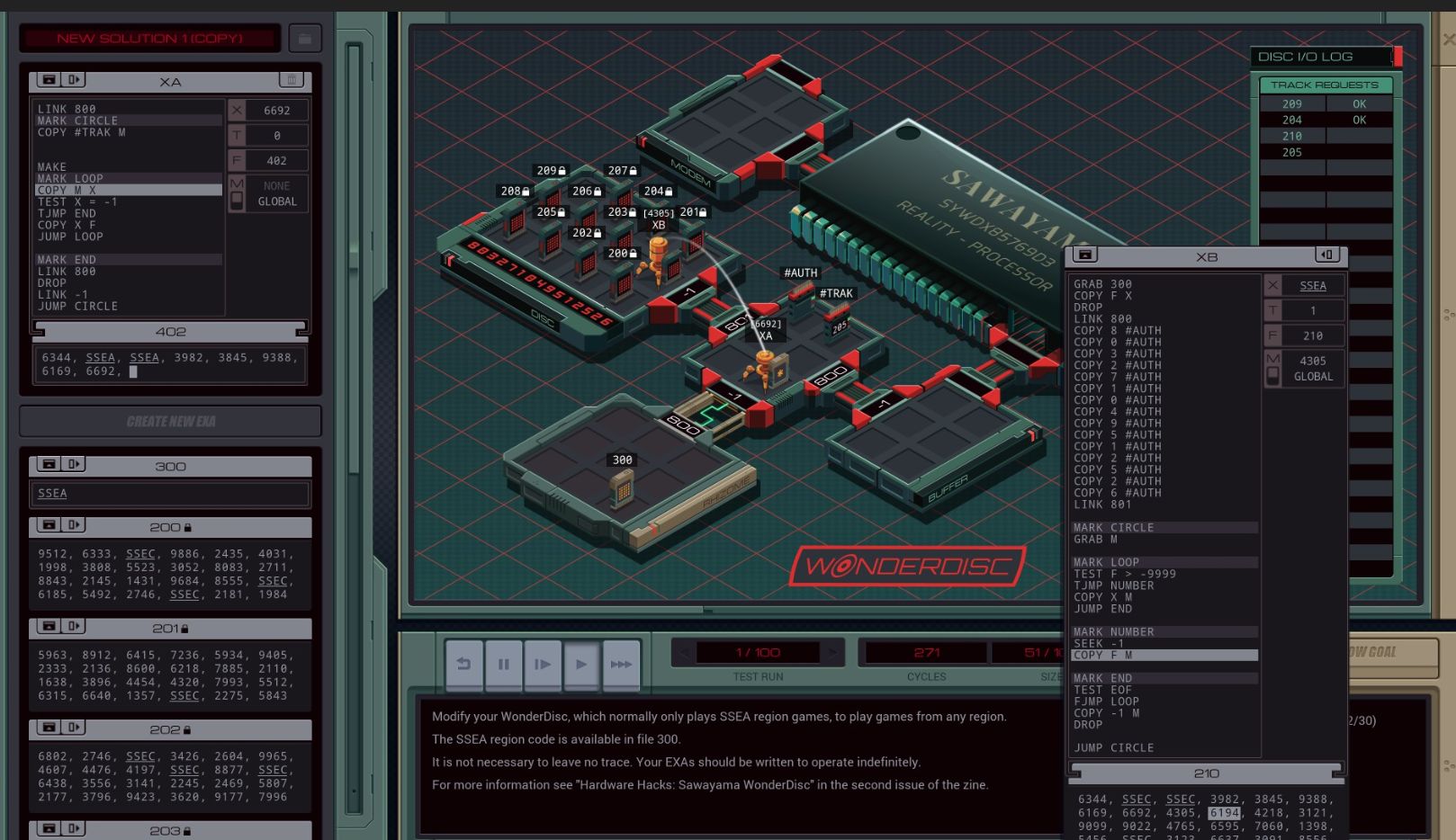Click the XB code line GRAB 300

[x=1102, y=284]
